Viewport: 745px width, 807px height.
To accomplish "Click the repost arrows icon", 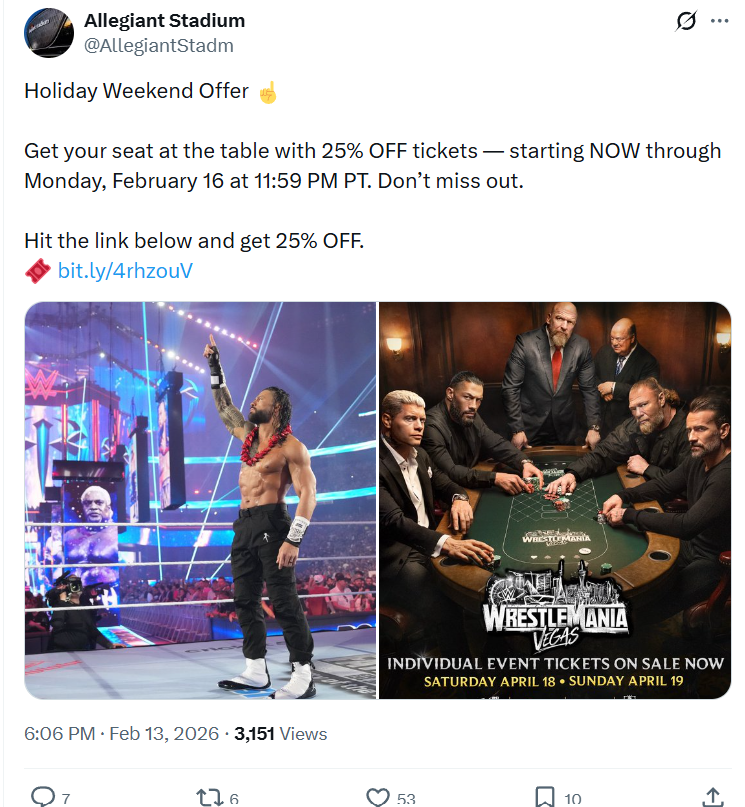I will tap(209, 798).
